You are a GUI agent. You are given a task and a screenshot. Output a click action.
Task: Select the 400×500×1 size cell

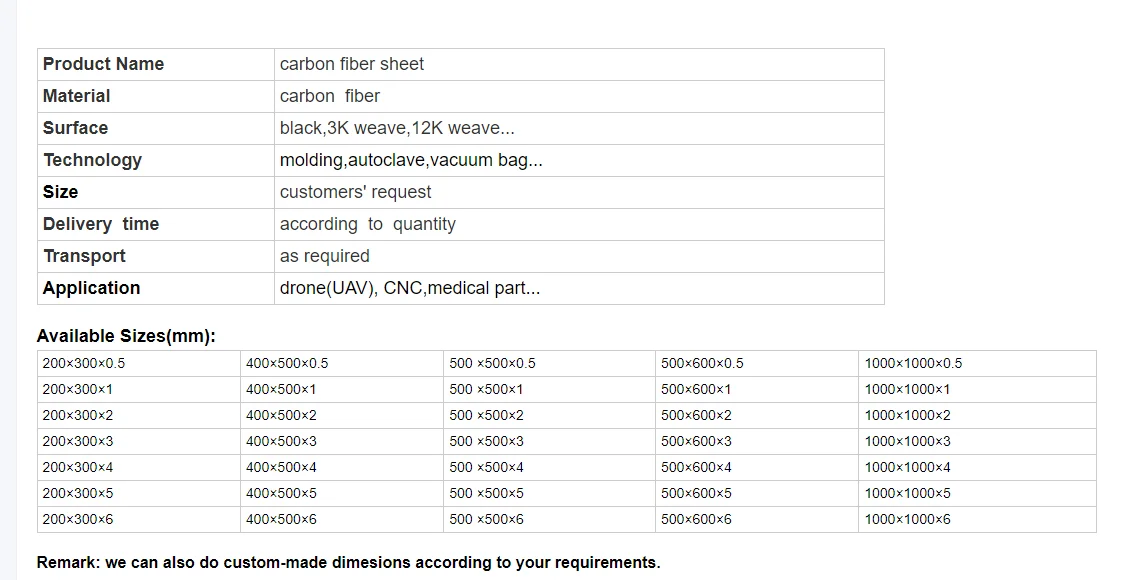click(x=281, y=389)
